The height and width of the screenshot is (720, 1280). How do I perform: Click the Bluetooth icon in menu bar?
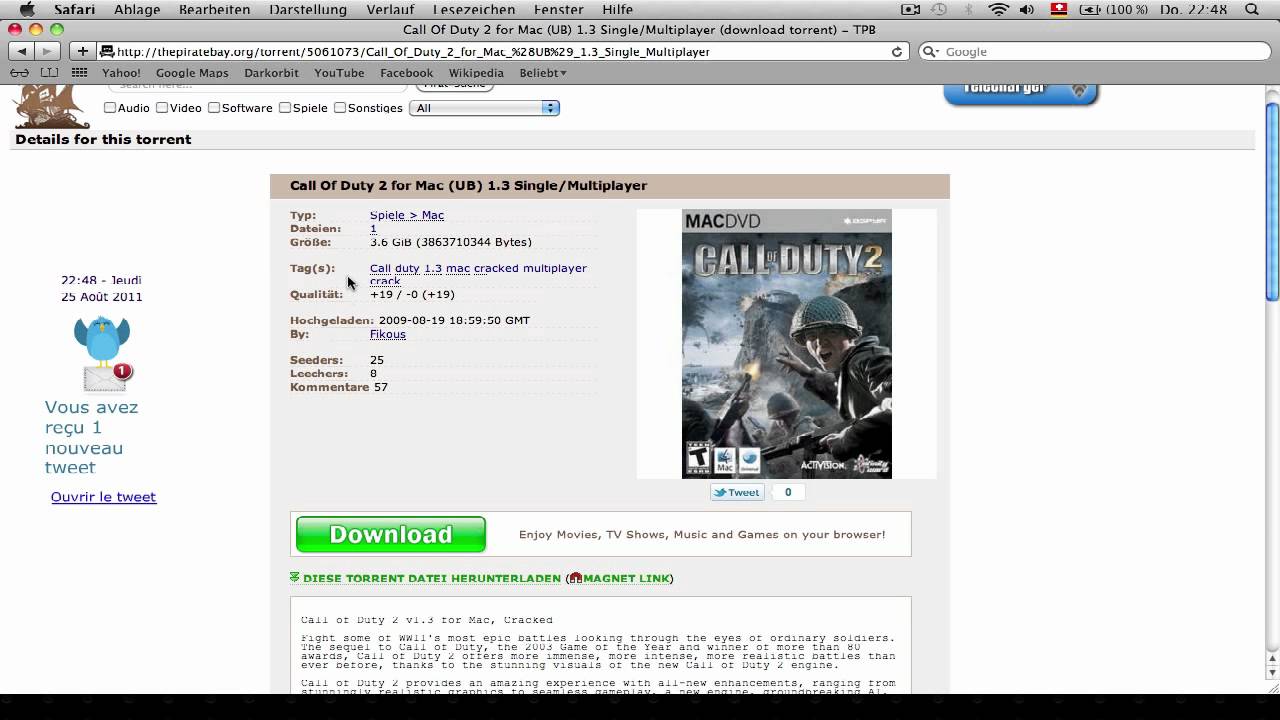click(968, 9)
